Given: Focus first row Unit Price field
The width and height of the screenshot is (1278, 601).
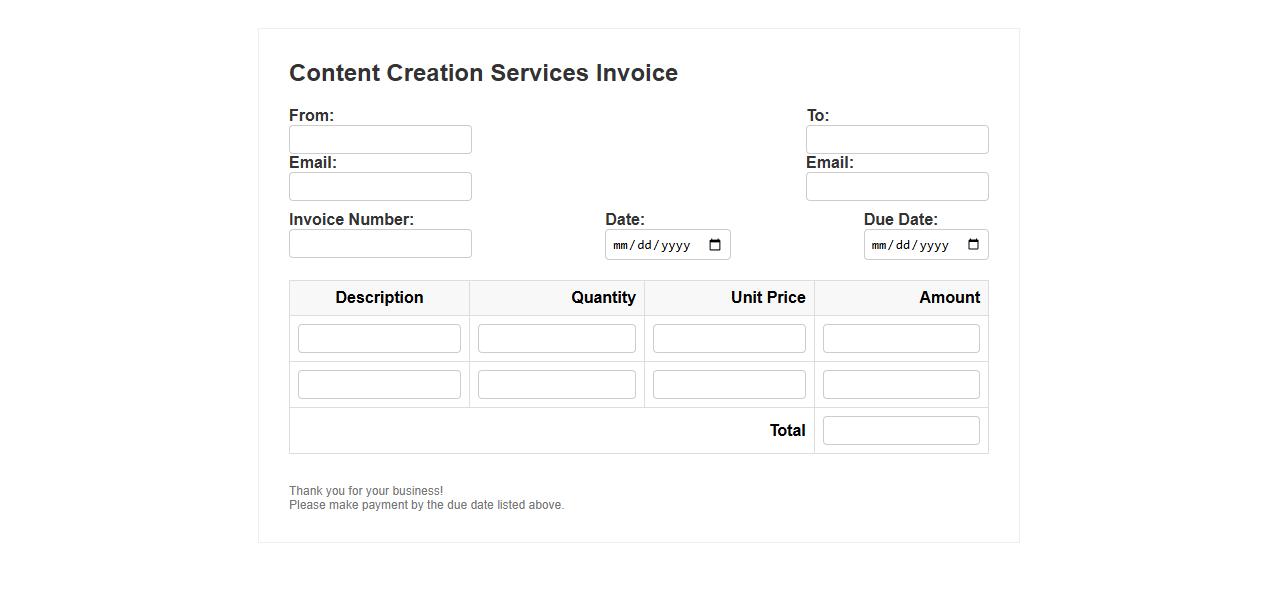Looking at the screenshot, I should pyautogui.click(x=729, y=339).
